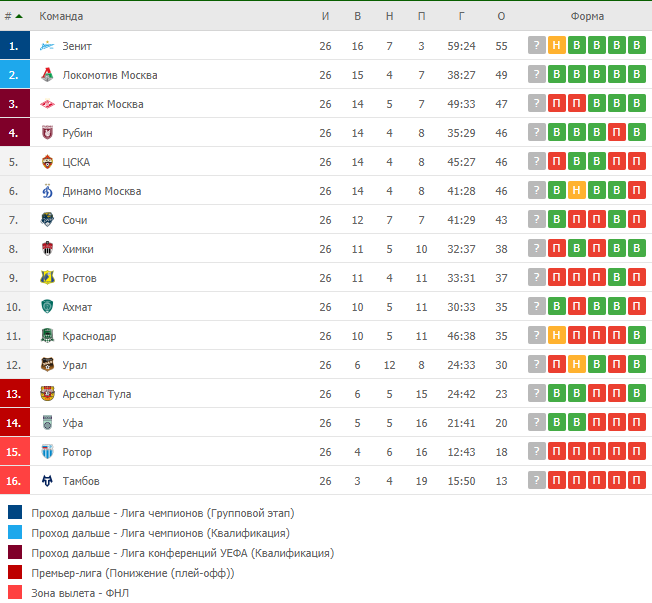This screenshot has height=603, width=652.
Task: Click the gray ? form badge for Химки
Action: [536, 248]
